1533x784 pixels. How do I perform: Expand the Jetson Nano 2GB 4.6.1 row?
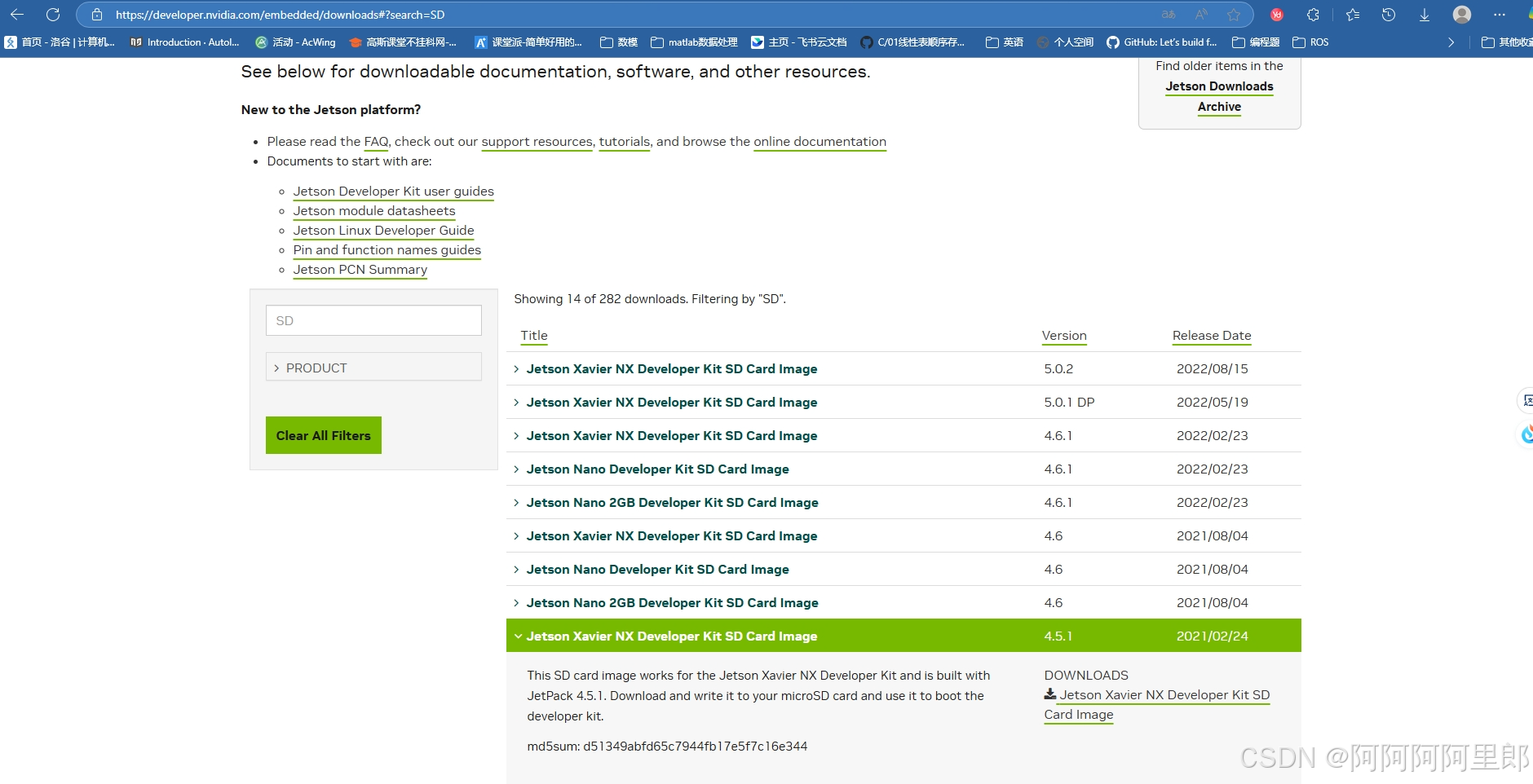click(903, 502)
